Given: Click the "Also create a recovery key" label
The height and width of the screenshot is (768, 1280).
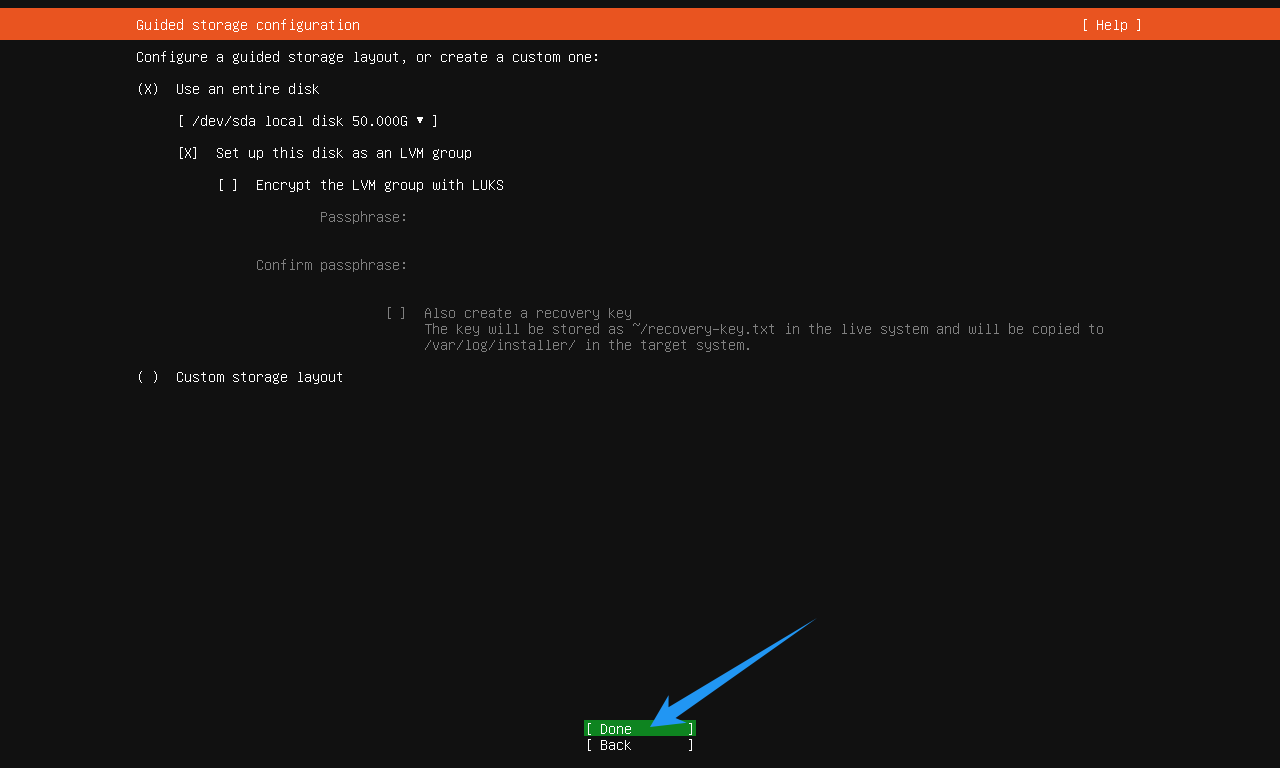Looking at the screenshot, I should click(x=528, y=313).
